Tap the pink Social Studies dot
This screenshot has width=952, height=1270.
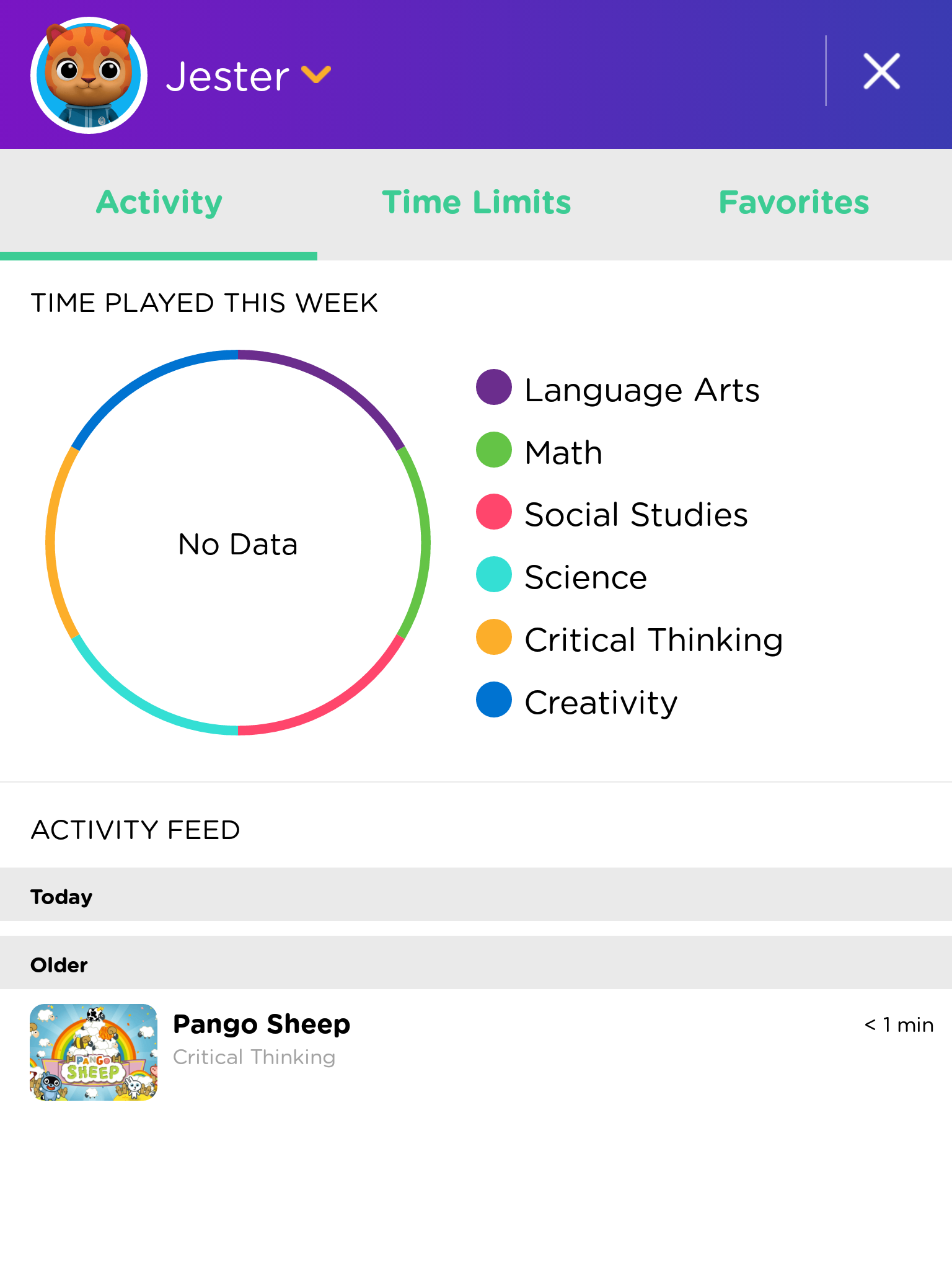pos(494,512)
